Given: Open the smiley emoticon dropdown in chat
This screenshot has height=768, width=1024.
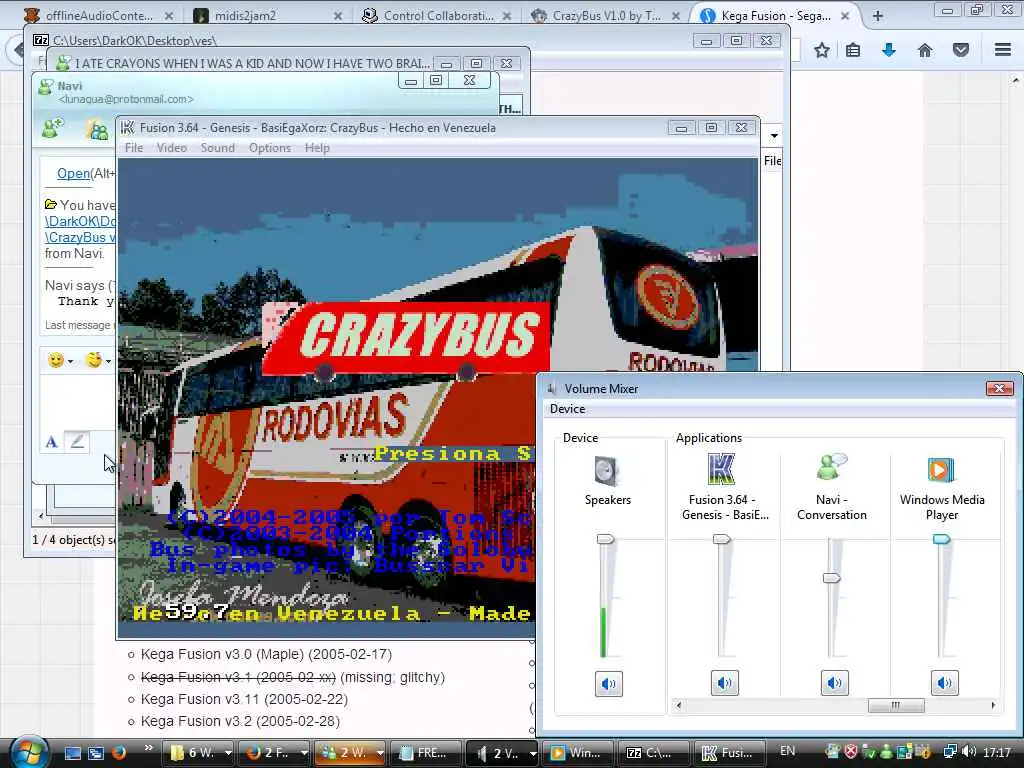Looking at the screenshot, I should [x=70, y=361].
